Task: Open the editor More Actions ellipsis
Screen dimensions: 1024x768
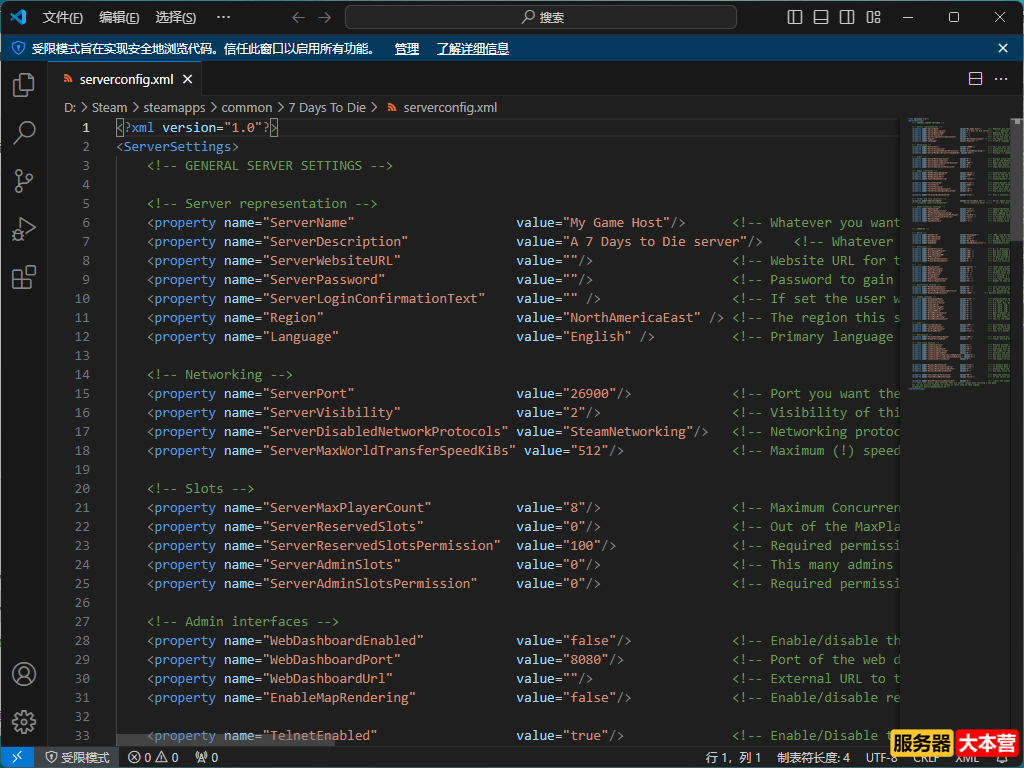Action: point(1000,79)
